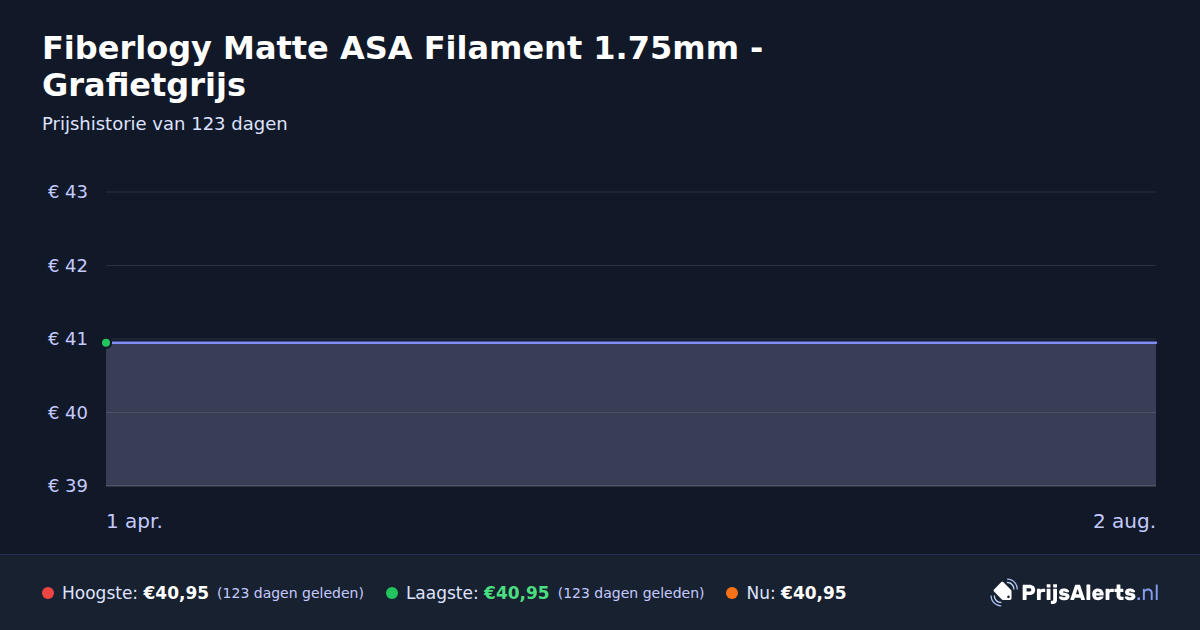Click the green Laagste €40,95 price value
This screenshot has height=630, width=1200.
[x=516, y=593]
